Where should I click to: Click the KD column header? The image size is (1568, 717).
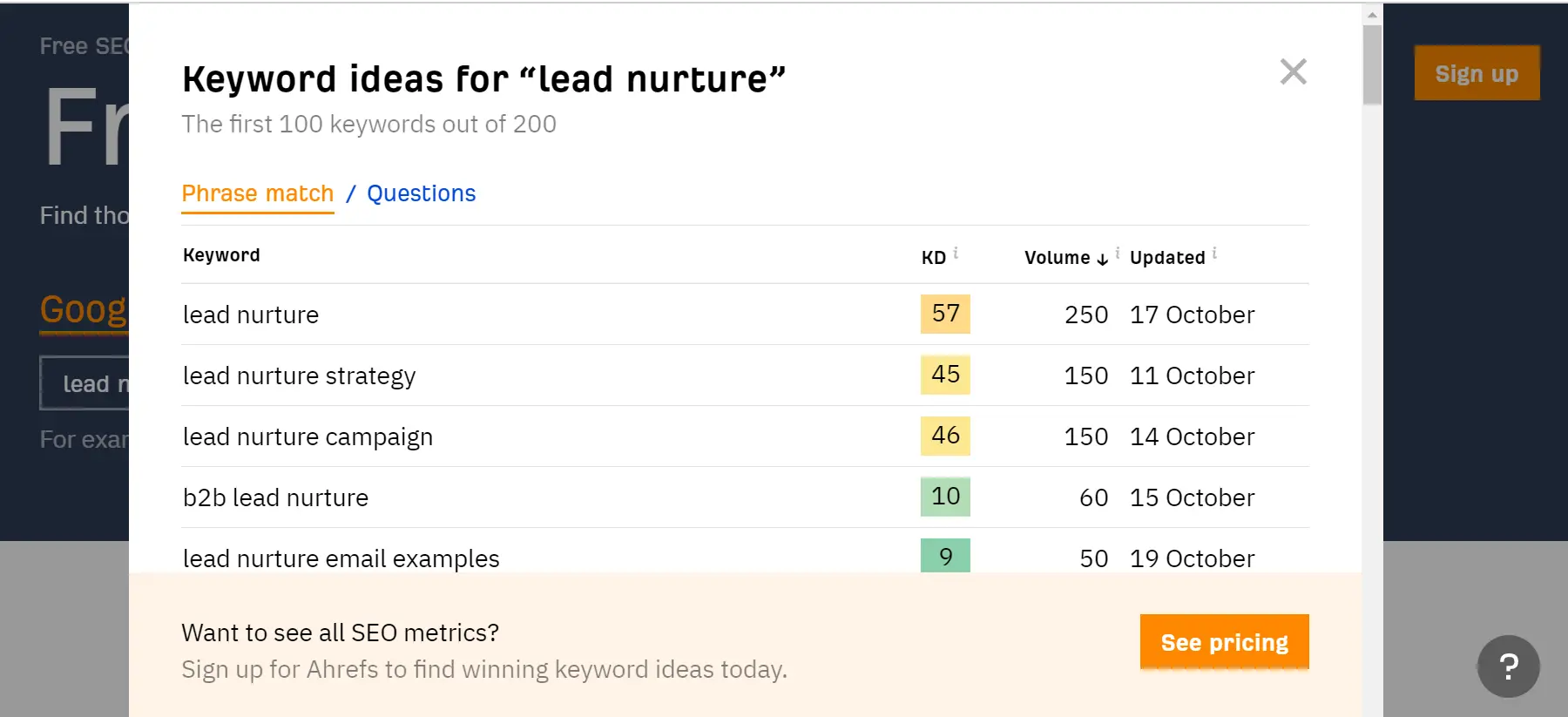tap(933, 258)
